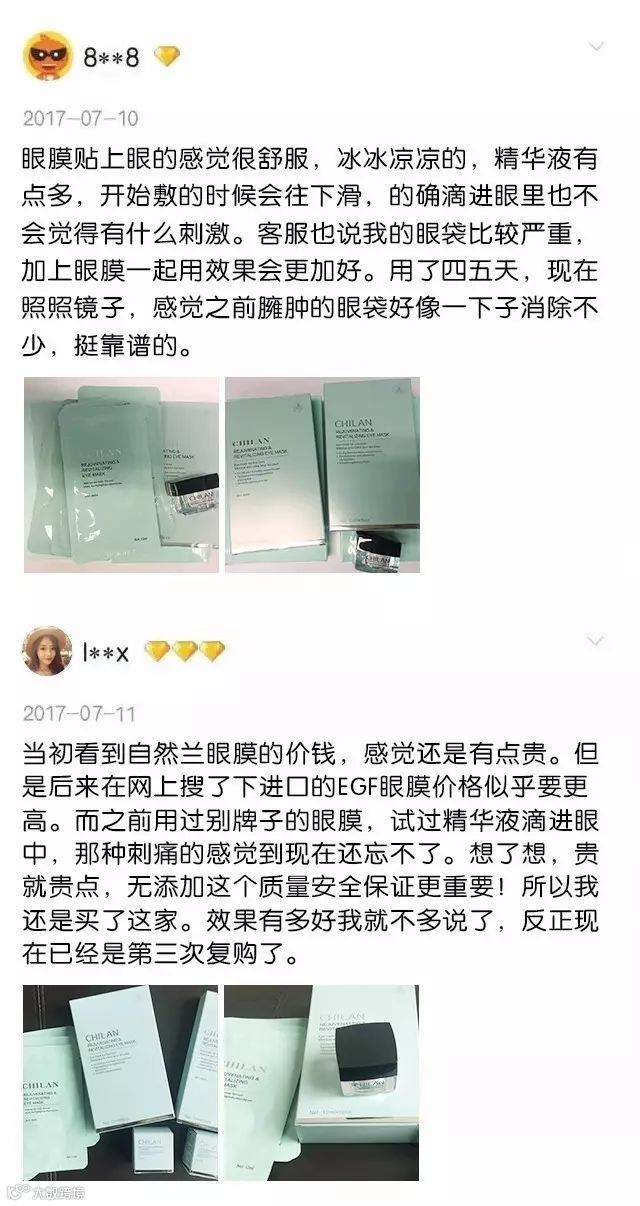Select the username l**x
Screen dimensions: 640x1206
107,652
